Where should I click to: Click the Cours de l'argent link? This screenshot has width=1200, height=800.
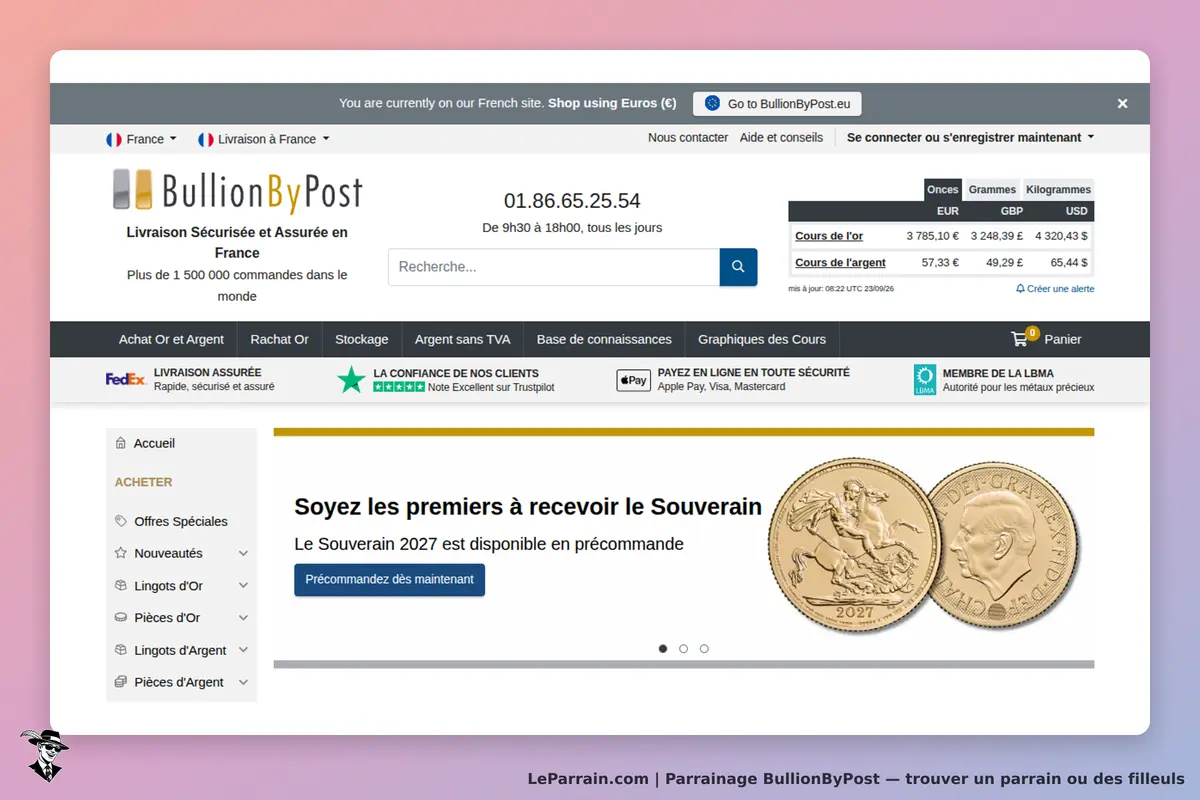[840, 263]
